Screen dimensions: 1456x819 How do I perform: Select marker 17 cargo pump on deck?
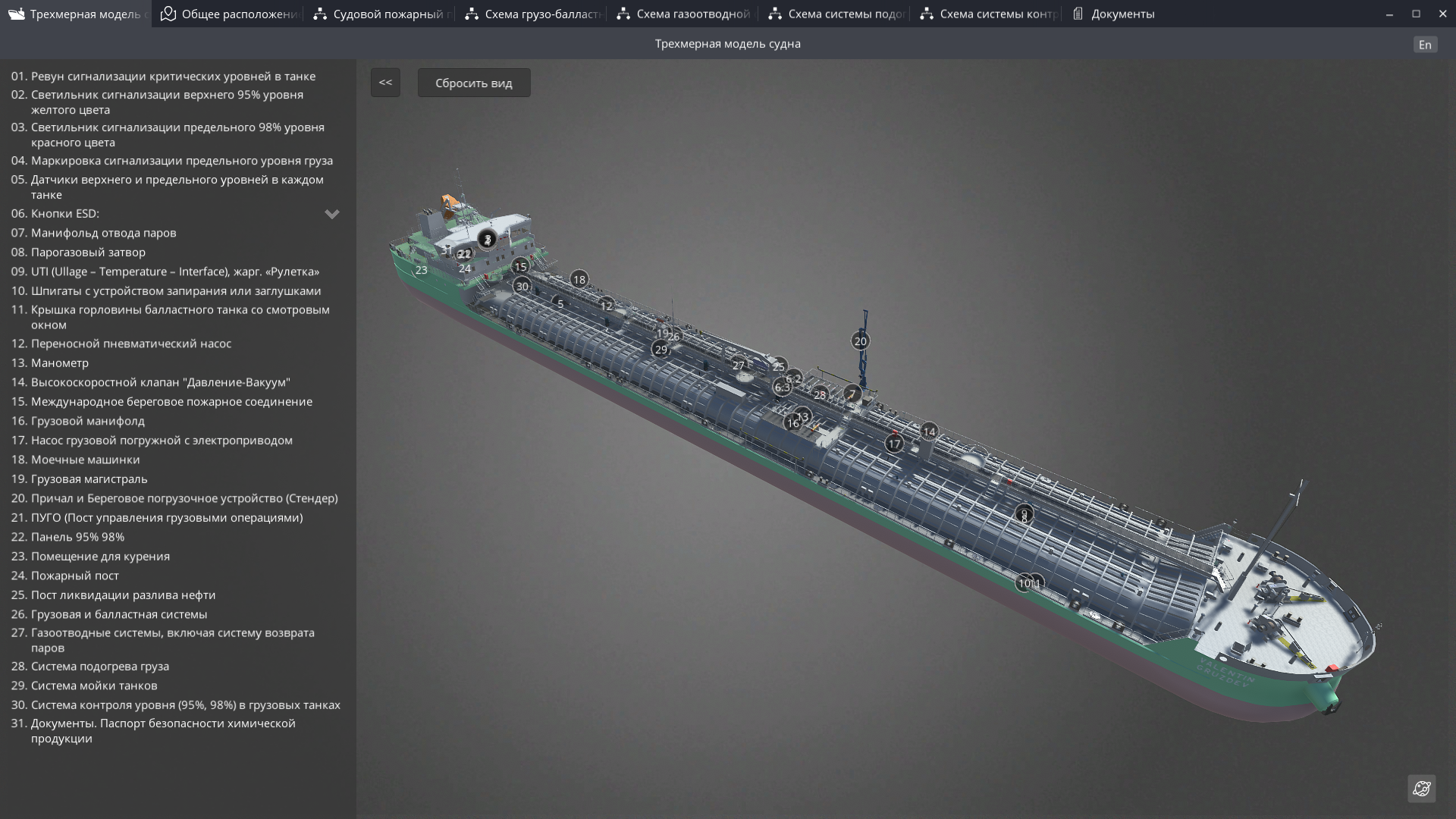pos(894,444)
